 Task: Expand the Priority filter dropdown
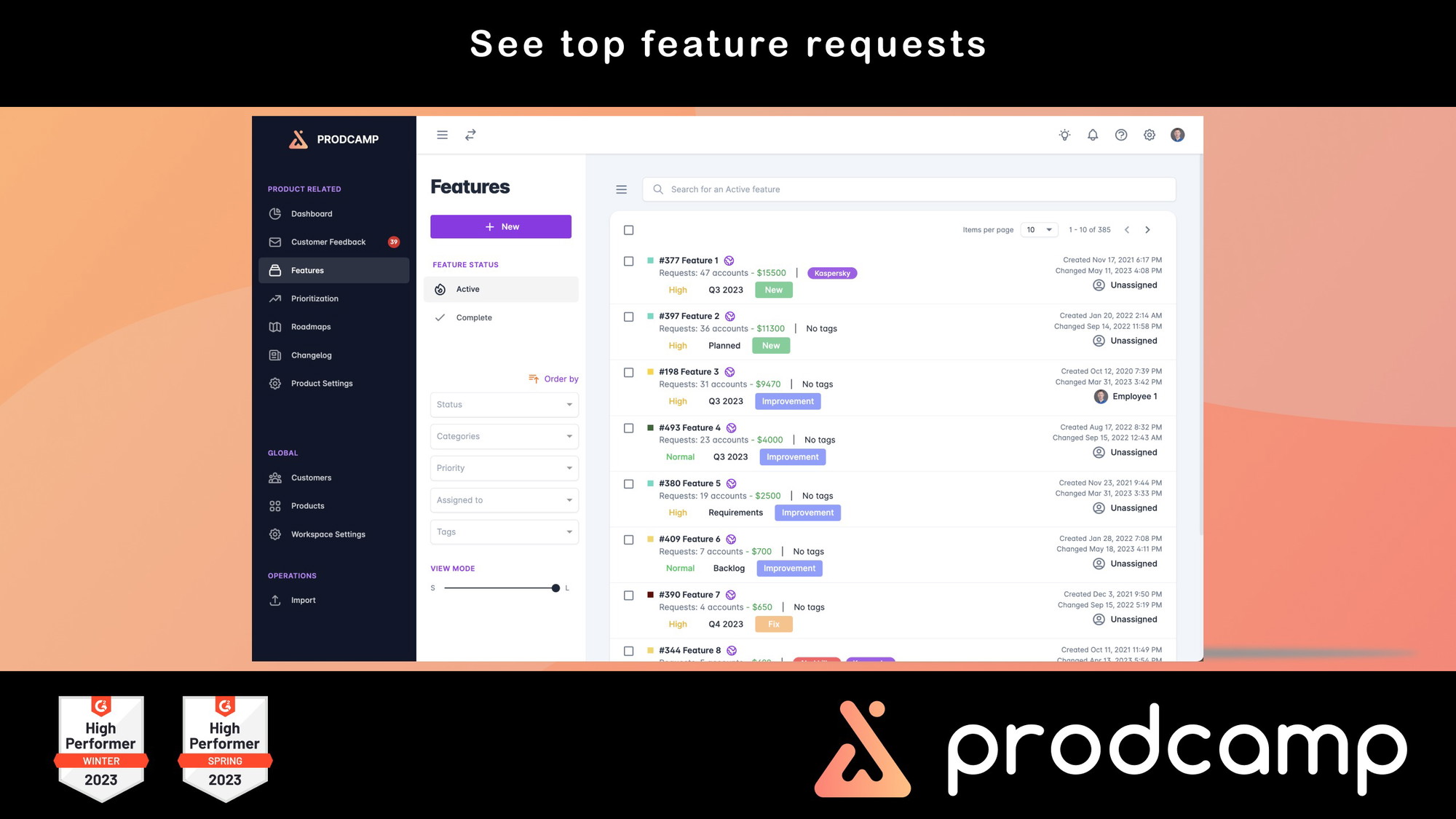point(501,467)
